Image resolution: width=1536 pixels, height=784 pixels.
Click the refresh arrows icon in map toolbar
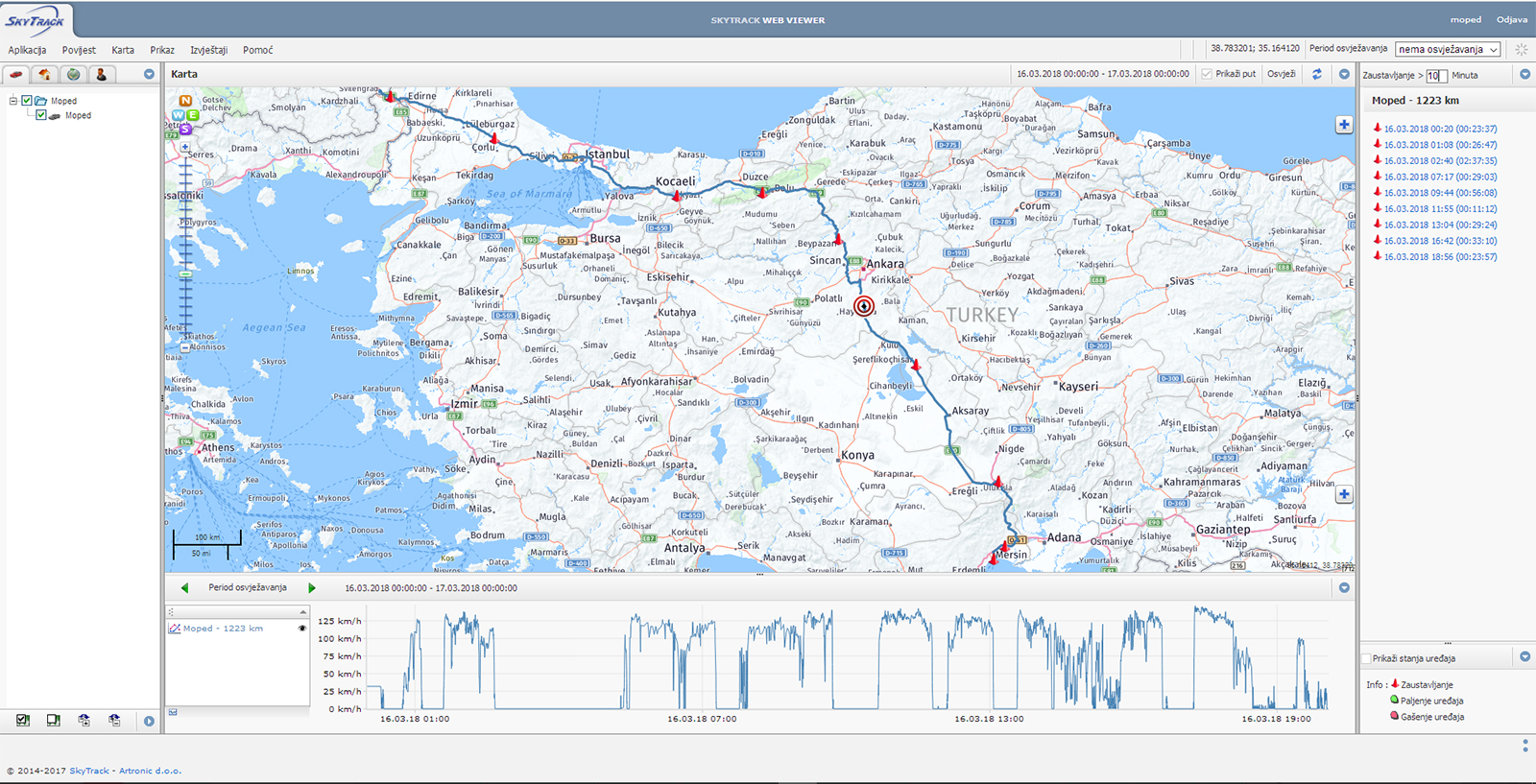(x=1317, y=74)
